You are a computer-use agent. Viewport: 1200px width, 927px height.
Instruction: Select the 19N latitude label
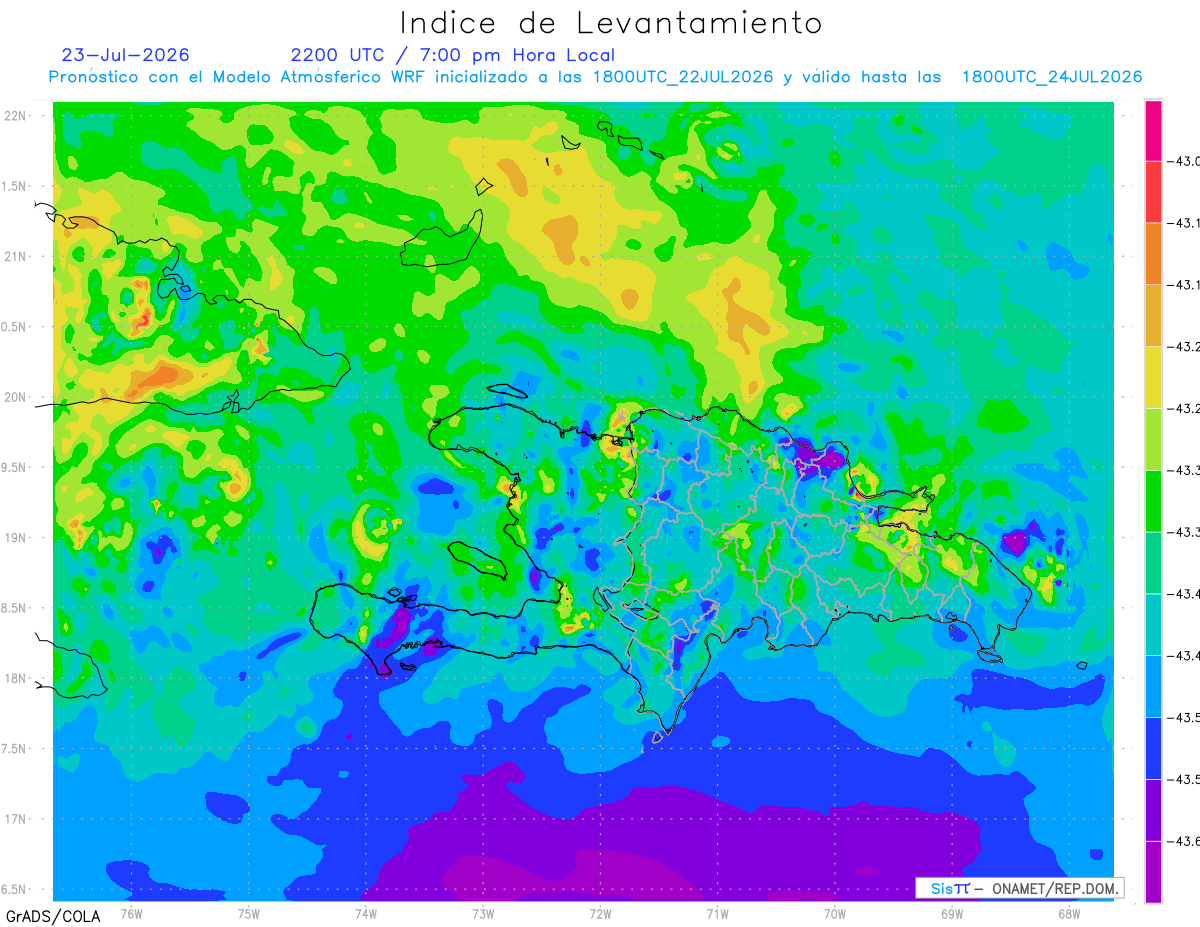[17, 537]
